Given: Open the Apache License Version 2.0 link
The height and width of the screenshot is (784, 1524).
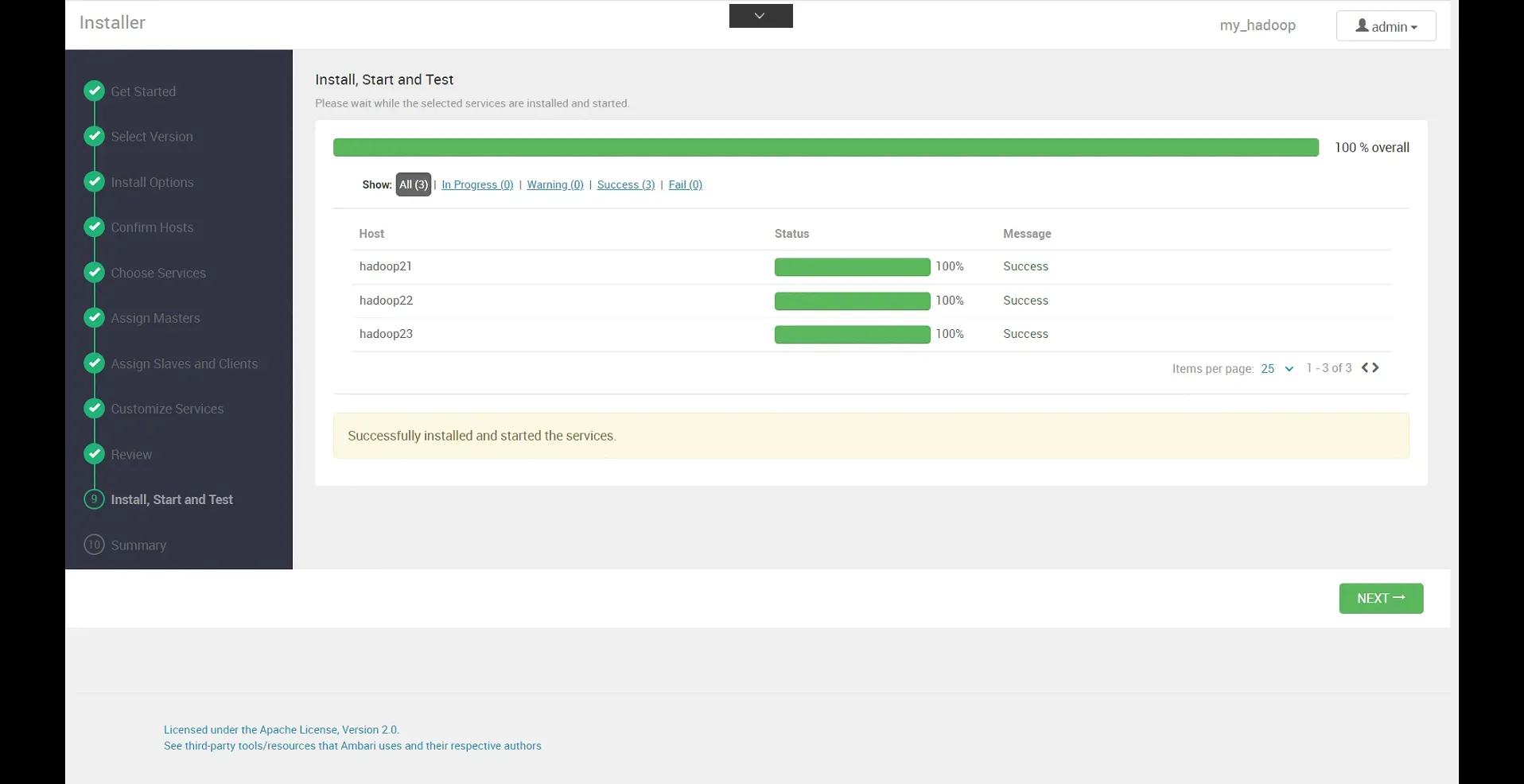Looking at the screenshot, I should 281,730.
